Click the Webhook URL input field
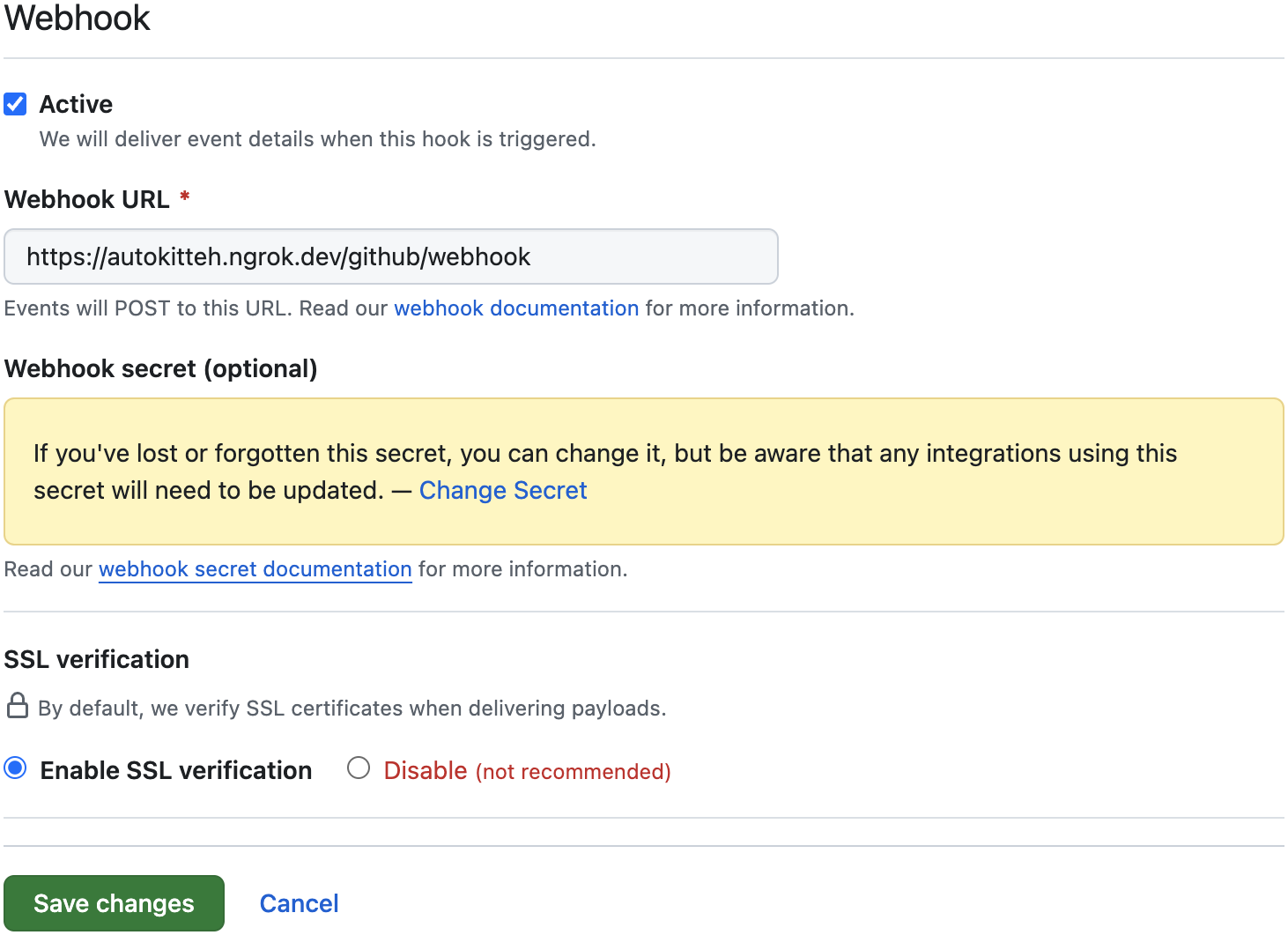Image resolution: width=1288 pixels, height=935 pixels. [x=391, y=256]
